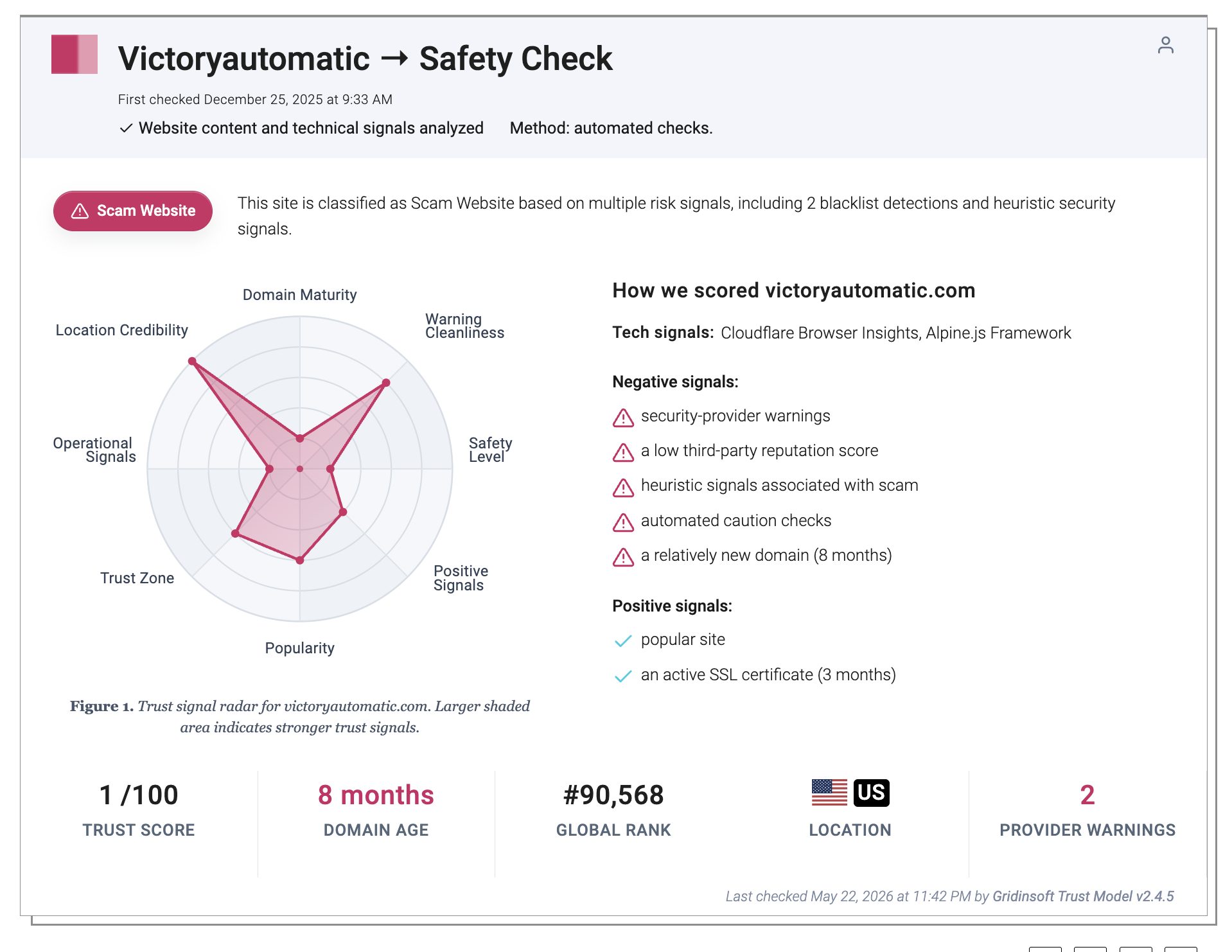Click the Scam Website warning badge
The width and height of the screenshot is (1232, 952).
pos(133,211)
